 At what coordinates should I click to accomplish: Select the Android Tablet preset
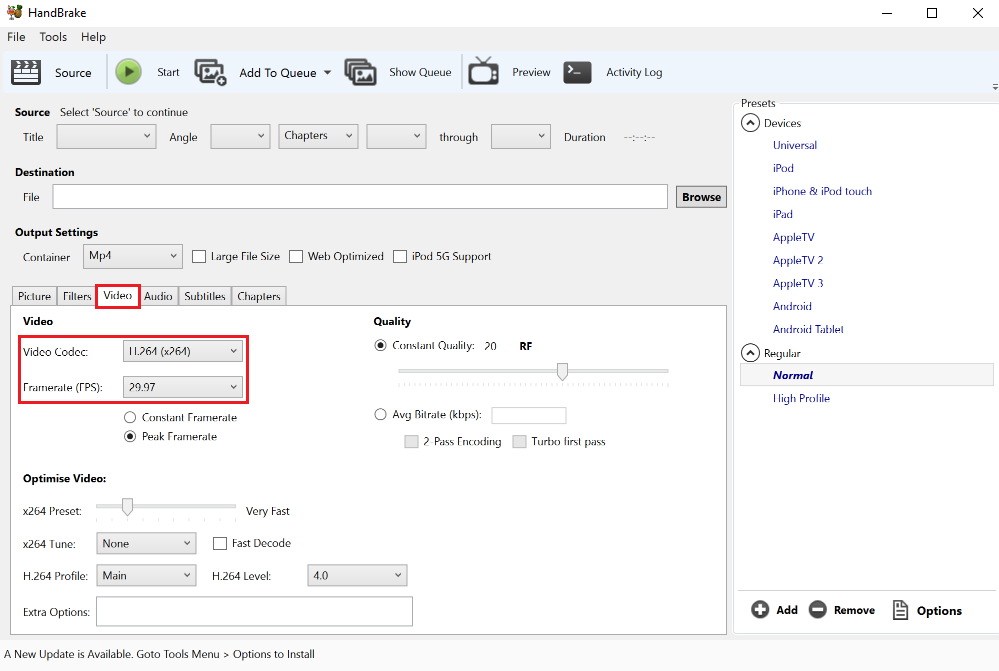(808, 329)
